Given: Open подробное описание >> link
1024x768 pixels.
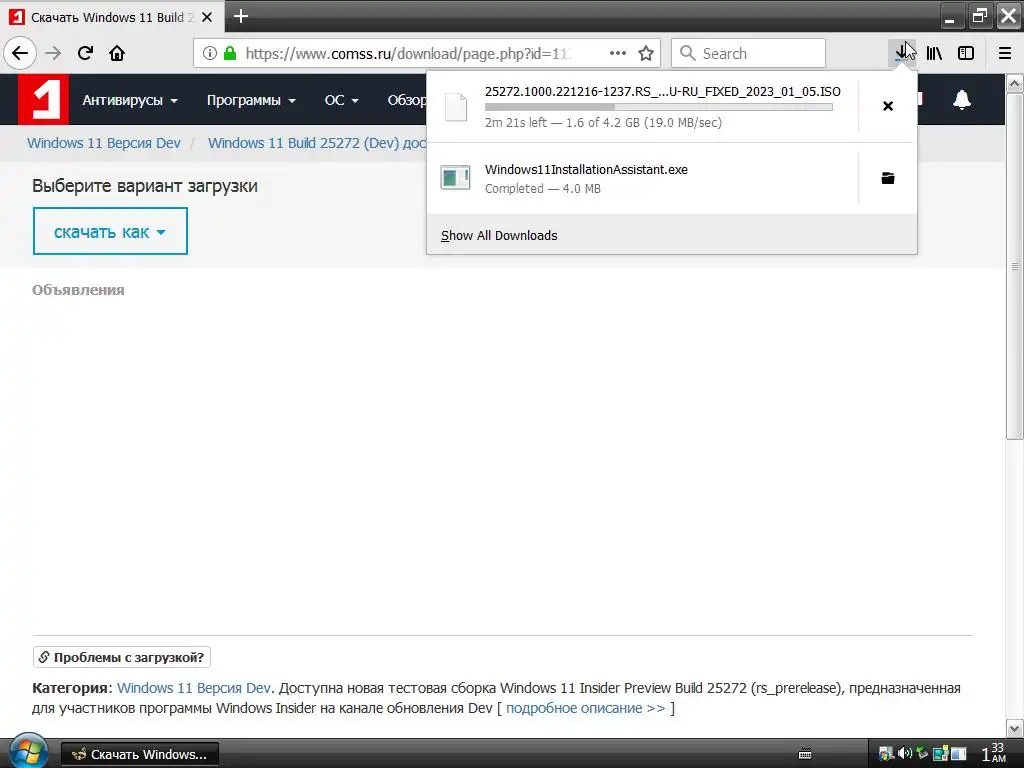Looking at the screenshot, I should [x=586, y=708].
